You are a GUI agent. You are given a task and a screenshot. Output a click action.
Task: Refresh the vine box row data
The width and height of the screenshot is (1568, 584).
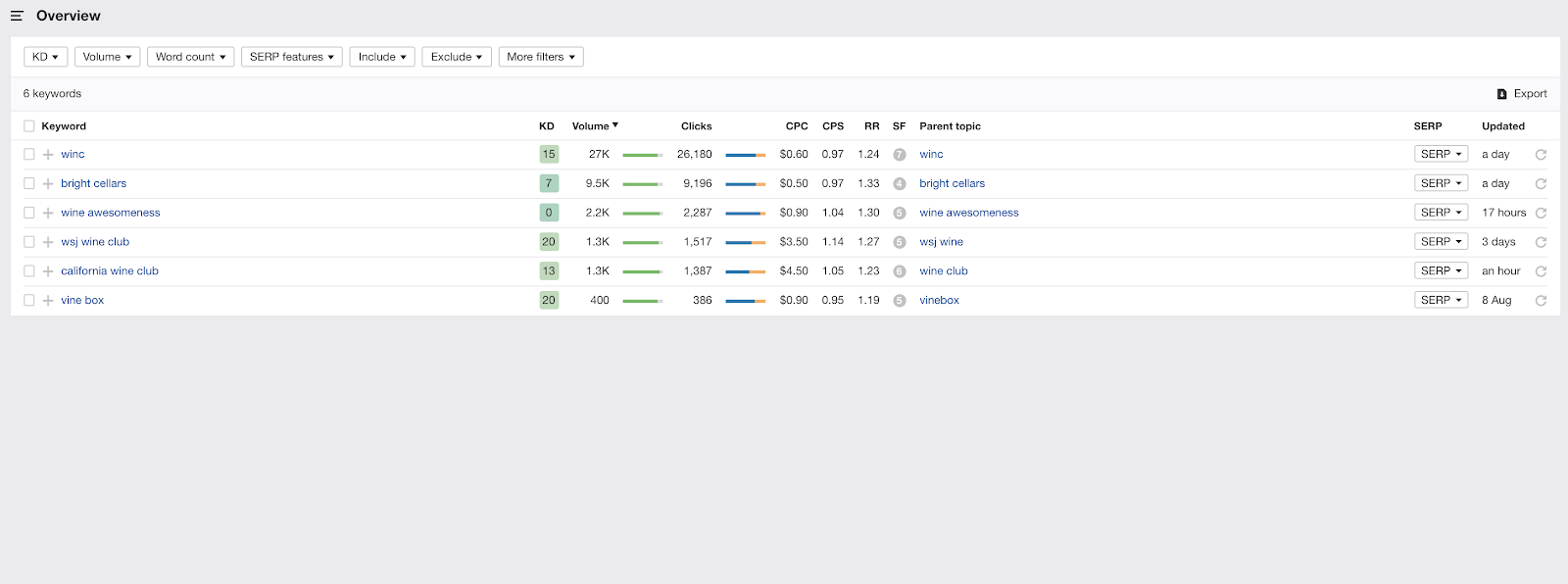(x=1541, y=301)
